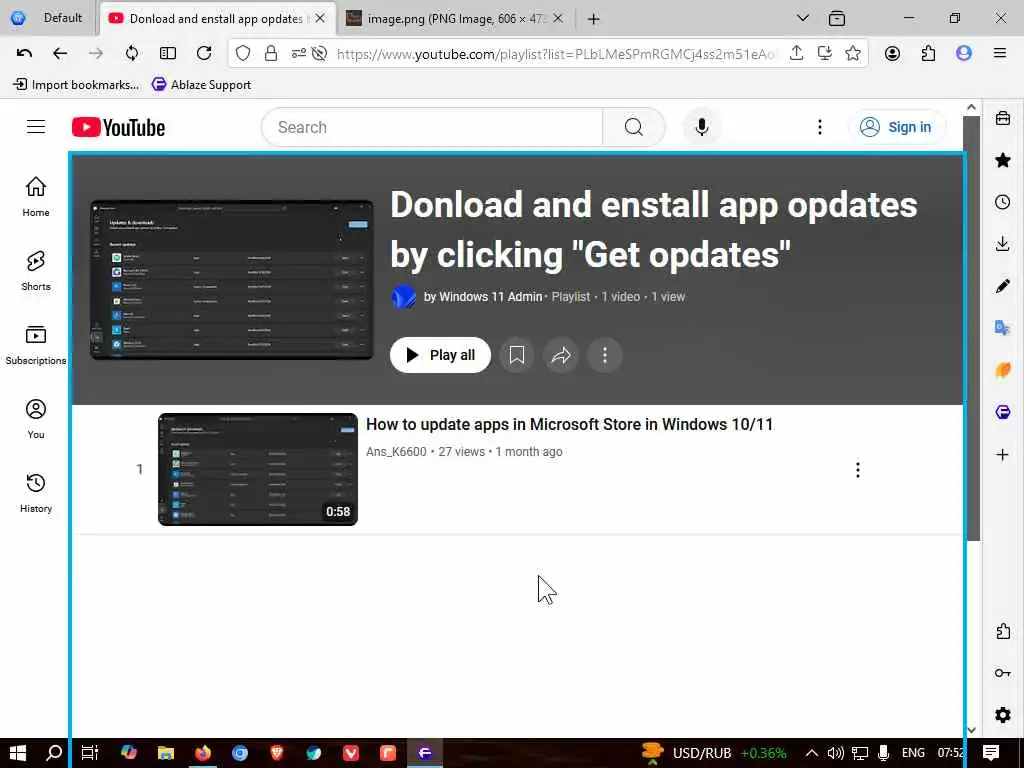The height and width of the screenshot is (768, 1024).
Task: Go back with browser back arrow
Action: [x=60, y=54]
